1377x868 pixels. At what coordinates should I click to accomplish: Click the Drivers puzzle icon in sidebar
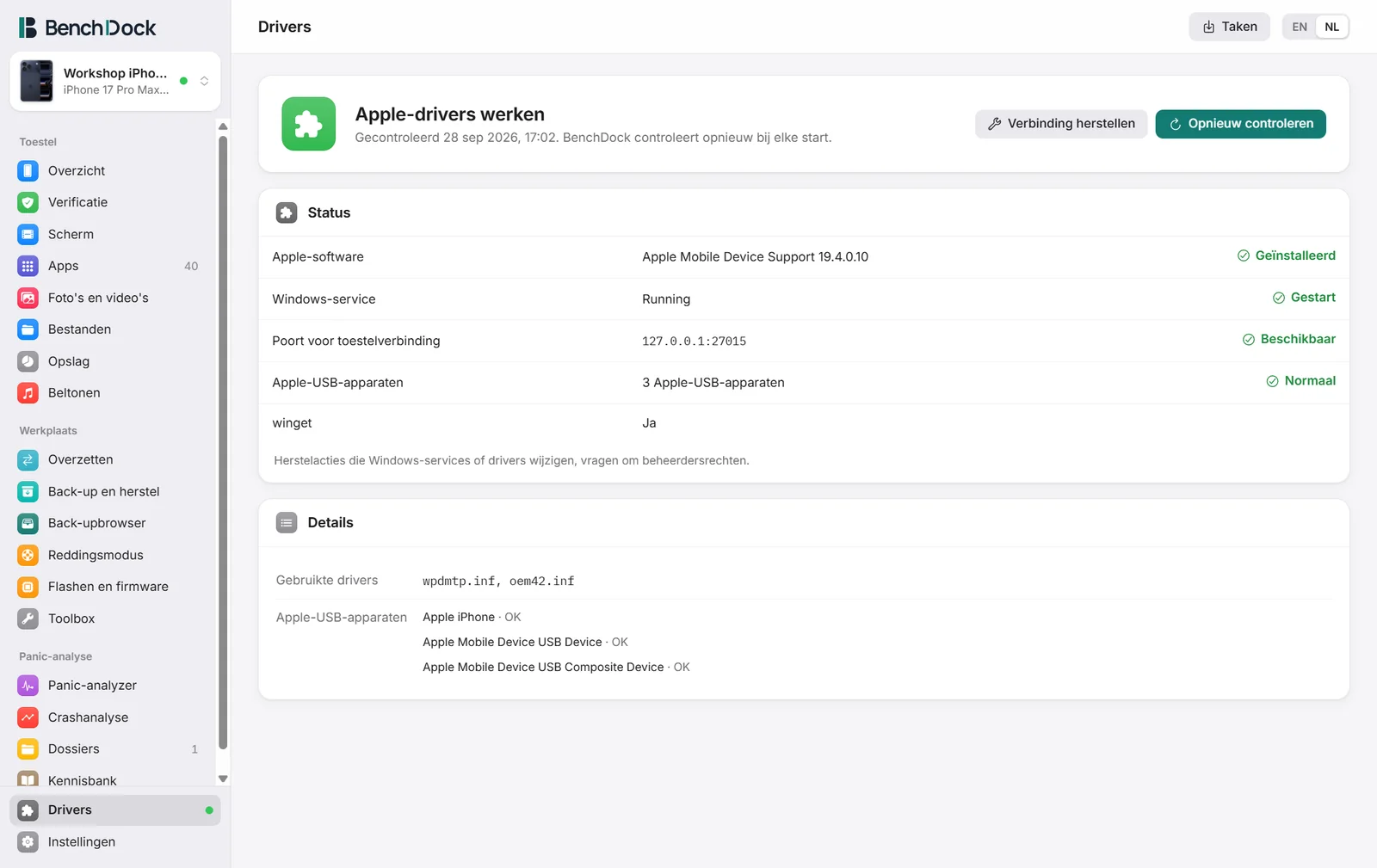click(x=28, y=810)
